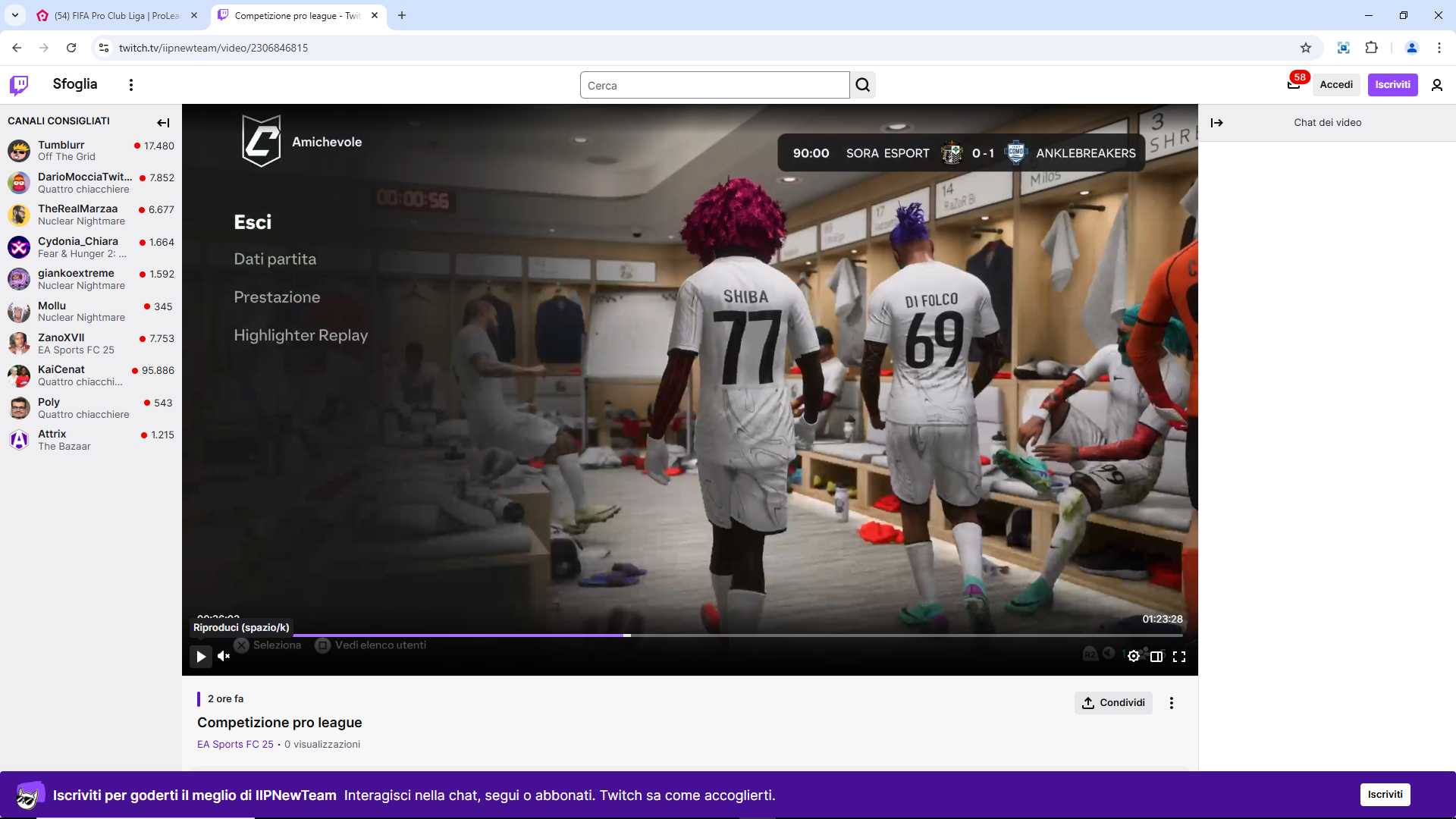
Task: Open Sfoglia browse page
Action: pyautogui.click(x=75, y=84)
